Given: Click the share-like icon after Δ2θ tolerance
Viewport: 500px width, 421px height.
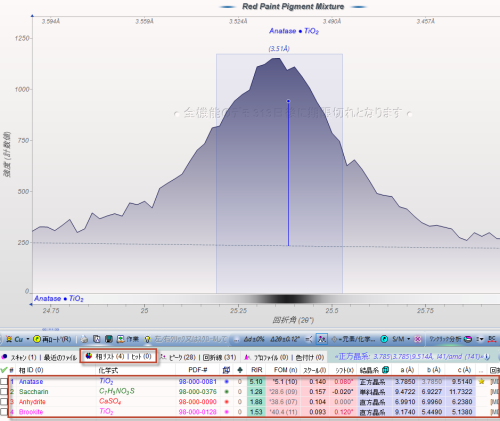Looking at the screenshot, I should point(309,339).
